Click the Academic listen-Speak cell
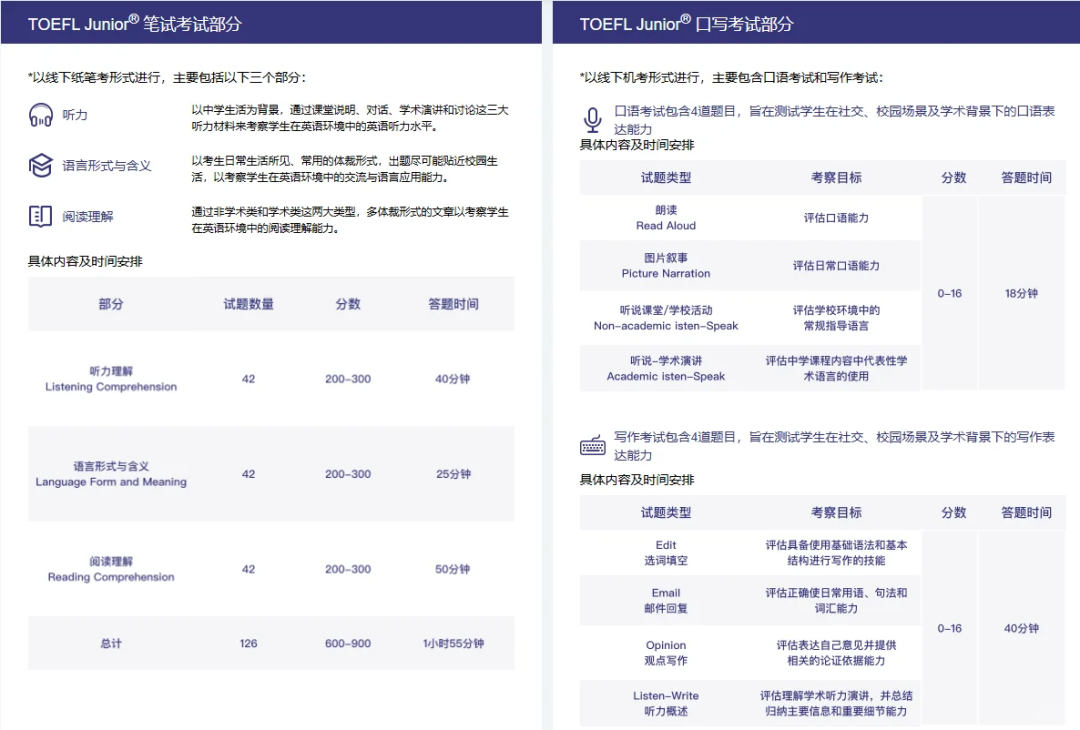 coord(666,369)
